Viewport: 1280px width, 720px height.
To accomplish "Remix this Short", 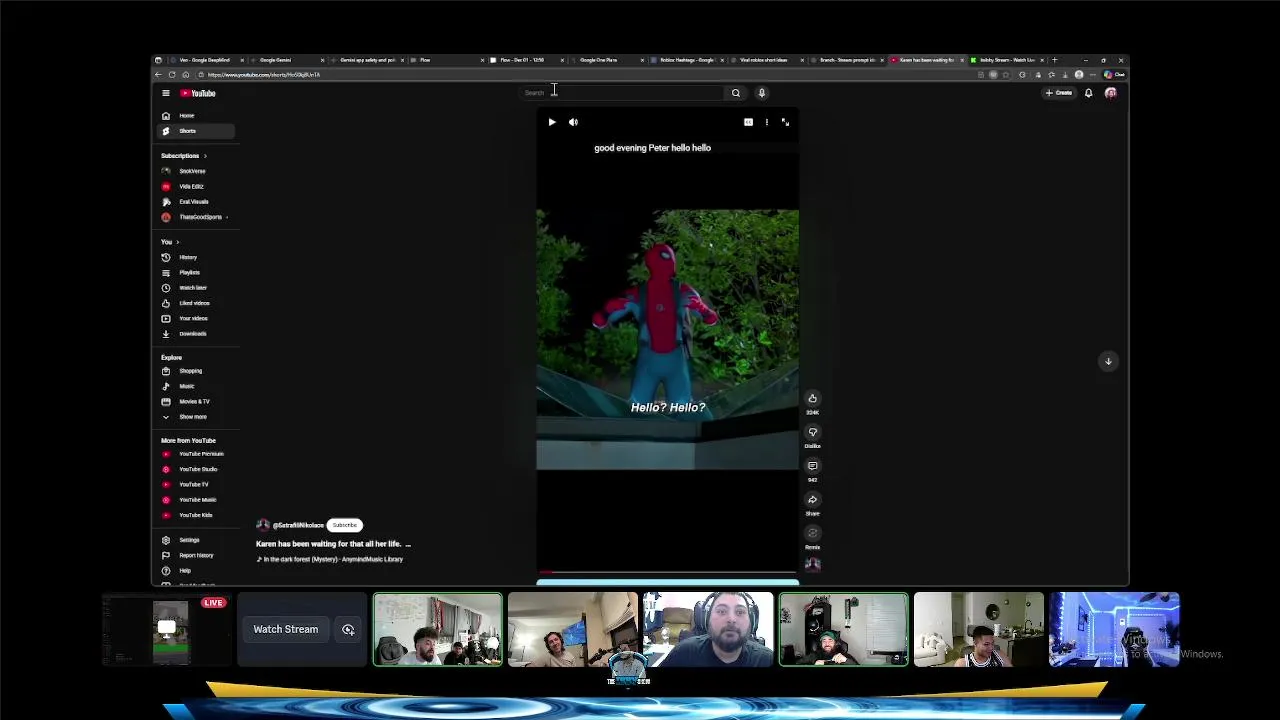I will [x=812, y=534].
